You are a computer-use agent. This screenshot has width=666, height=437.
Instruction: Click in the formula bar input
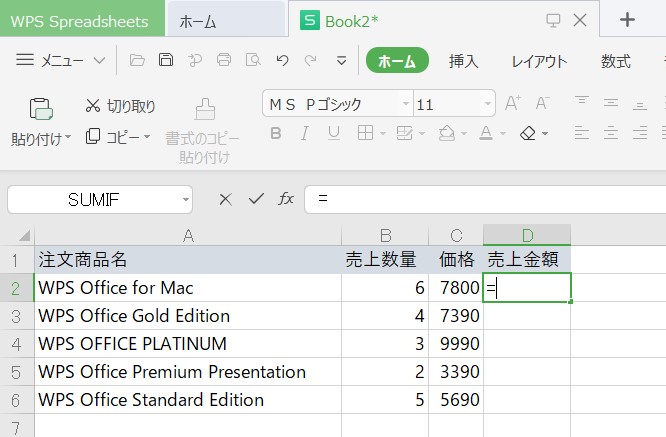[x=485, y=199]
